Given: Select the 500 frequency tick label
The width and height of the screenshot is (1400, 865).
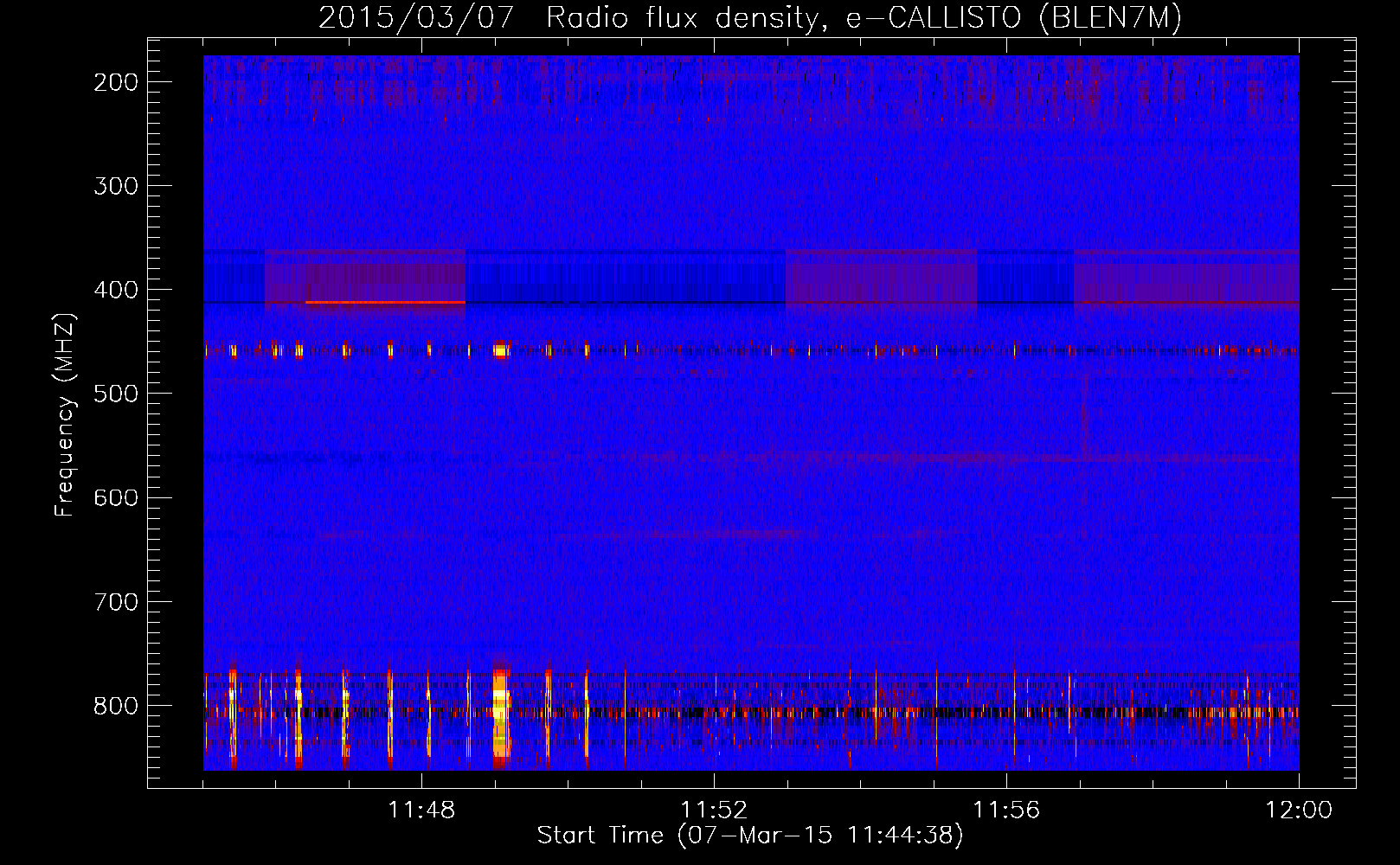Looking at the screenshot, I should coord(115,394).
